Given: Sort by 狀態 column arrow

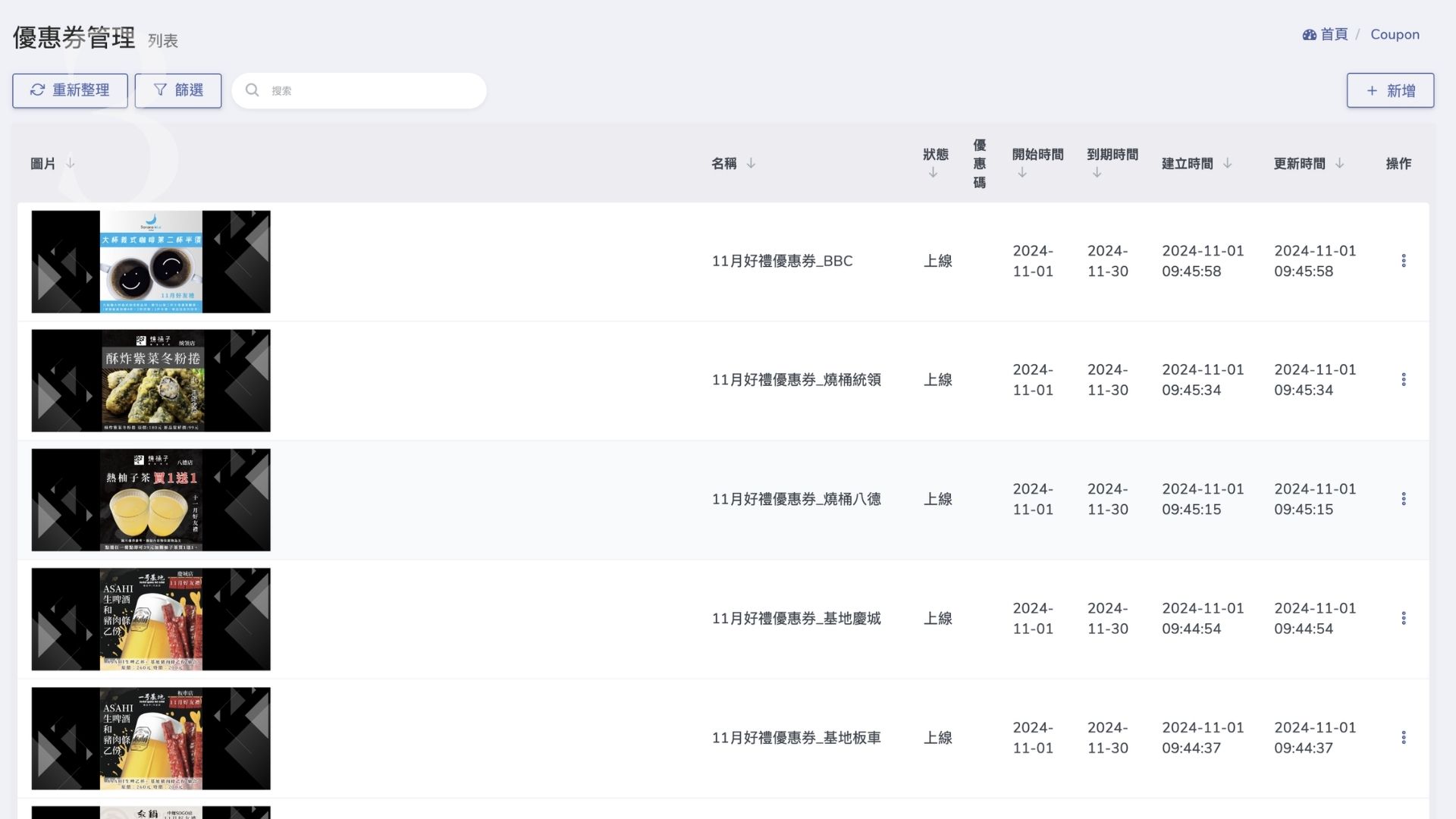Looking at the screenshot, I should pyautogui.click(x=933, y=173).
